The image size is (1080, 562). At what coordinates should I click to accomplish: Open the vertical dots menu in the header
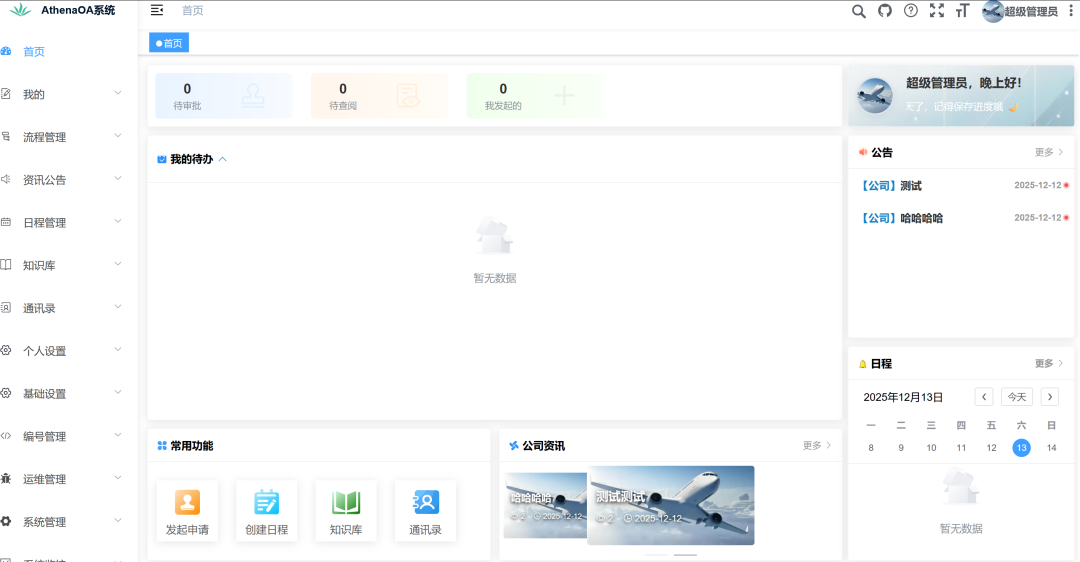click(x=1071, y=11)
